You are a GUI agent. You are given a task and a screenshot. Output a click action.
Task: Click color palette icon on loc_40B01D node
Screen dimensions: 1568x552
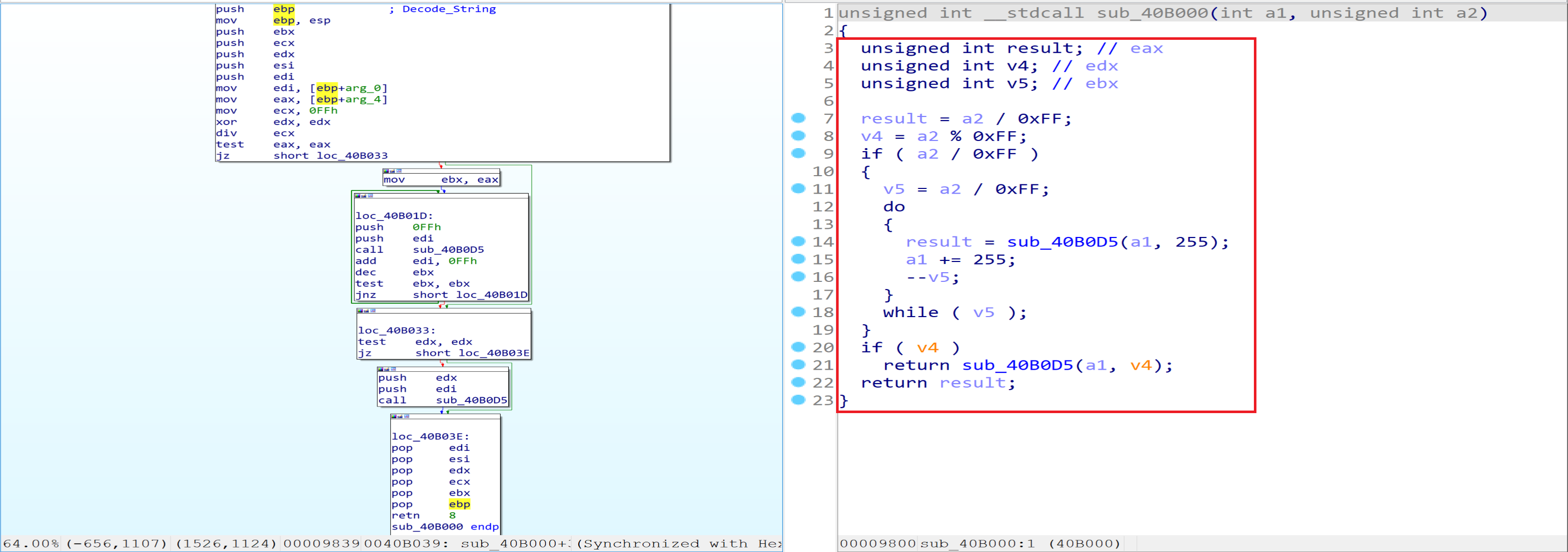pyautogui.click(x=359, y=196)
